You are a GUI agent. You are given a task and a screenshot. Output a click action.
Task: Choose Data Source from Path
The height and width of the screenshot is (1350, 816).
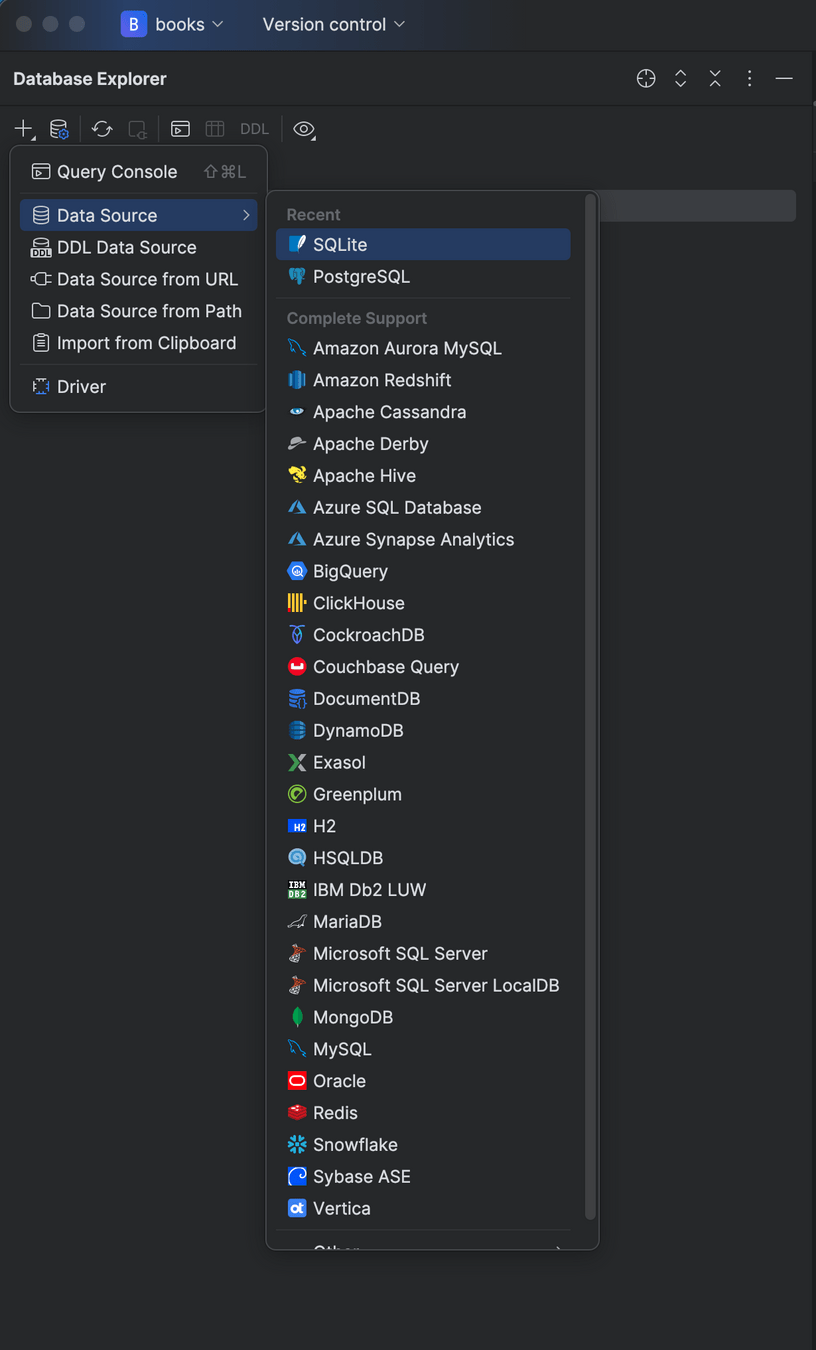138,311
